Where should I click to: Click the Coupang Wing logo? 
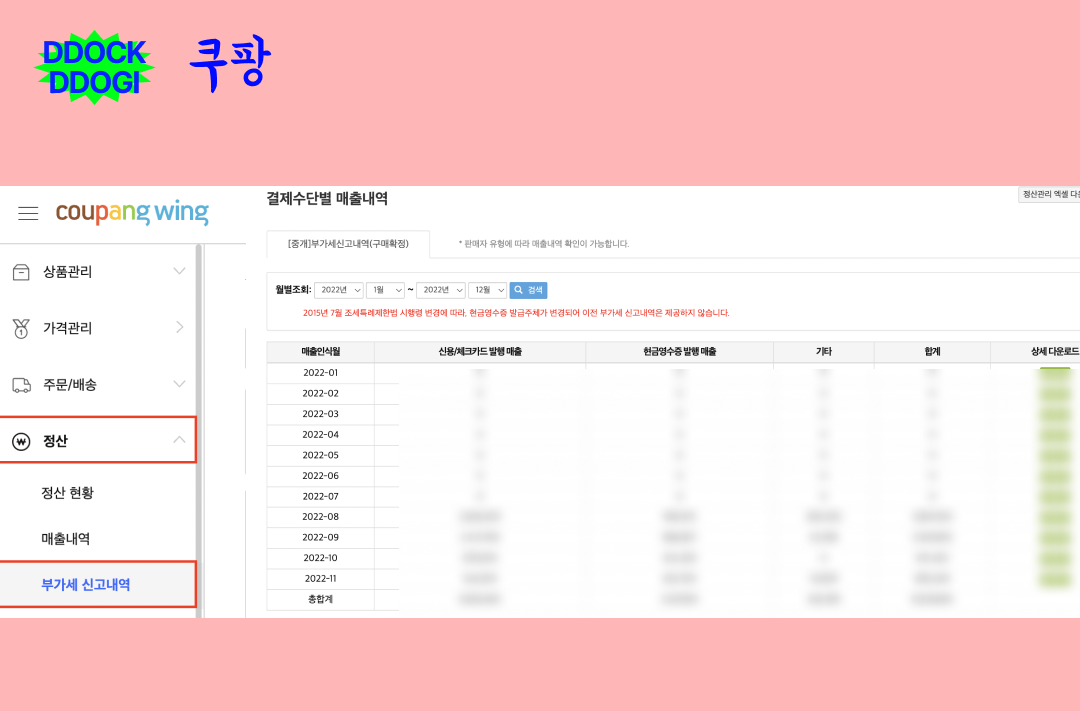(x=133, y=212)
